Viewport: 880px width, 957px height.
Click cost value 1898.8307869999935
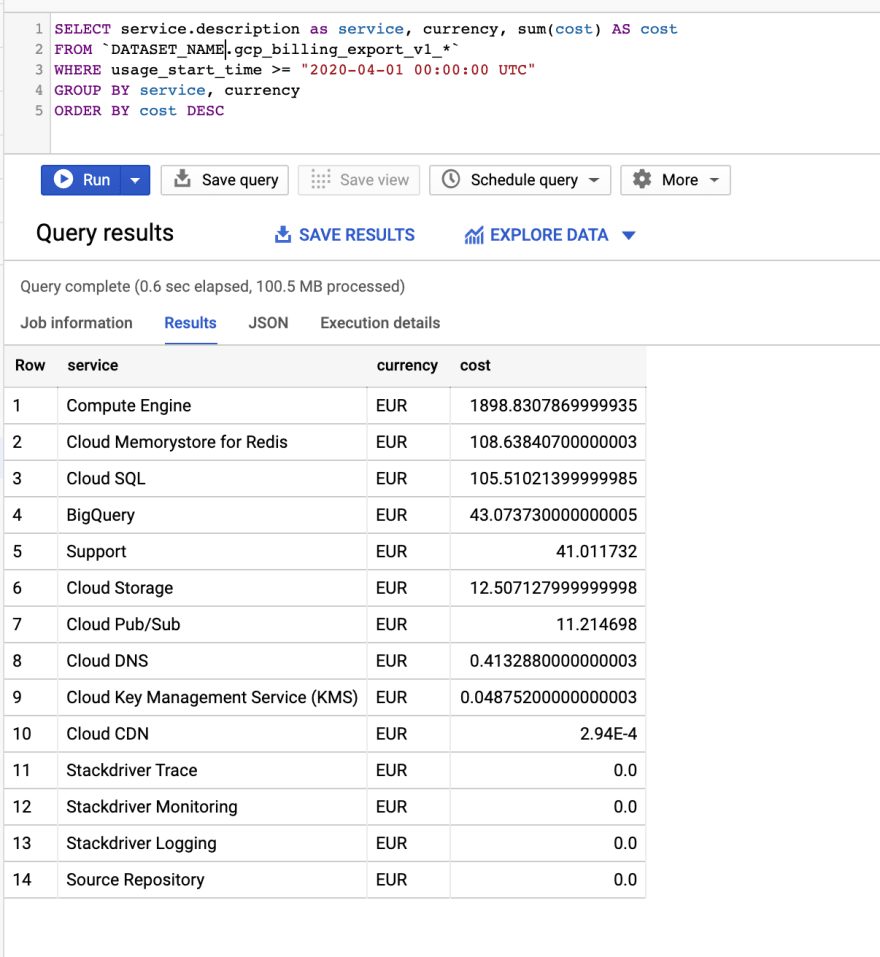pos(553,406)
